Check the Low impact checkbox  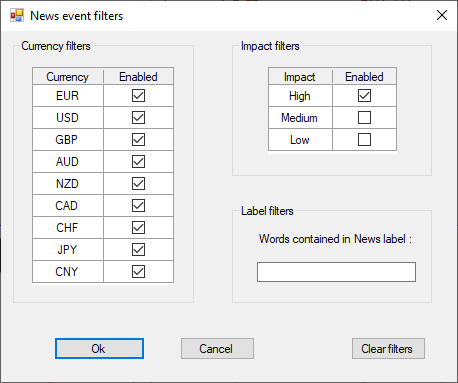pos(364,140)
